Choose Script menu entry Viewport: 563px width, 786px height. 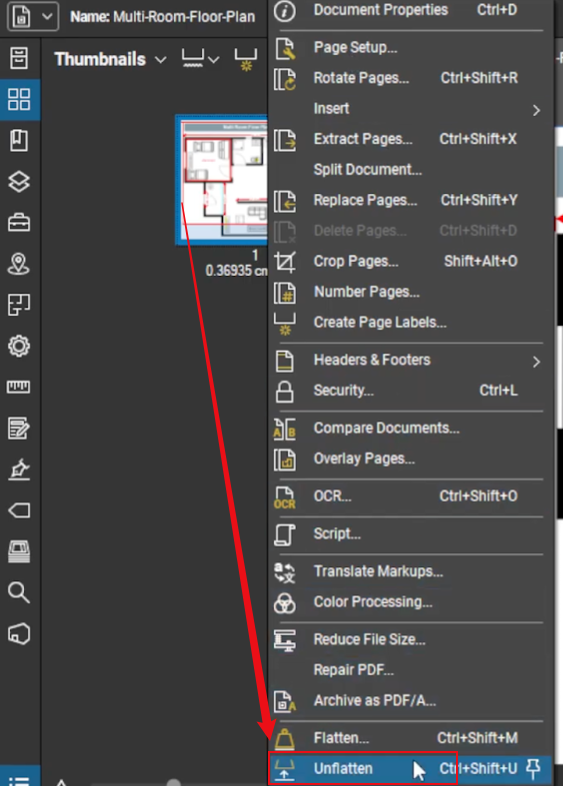pyautogui.click(x=410, y=534)
